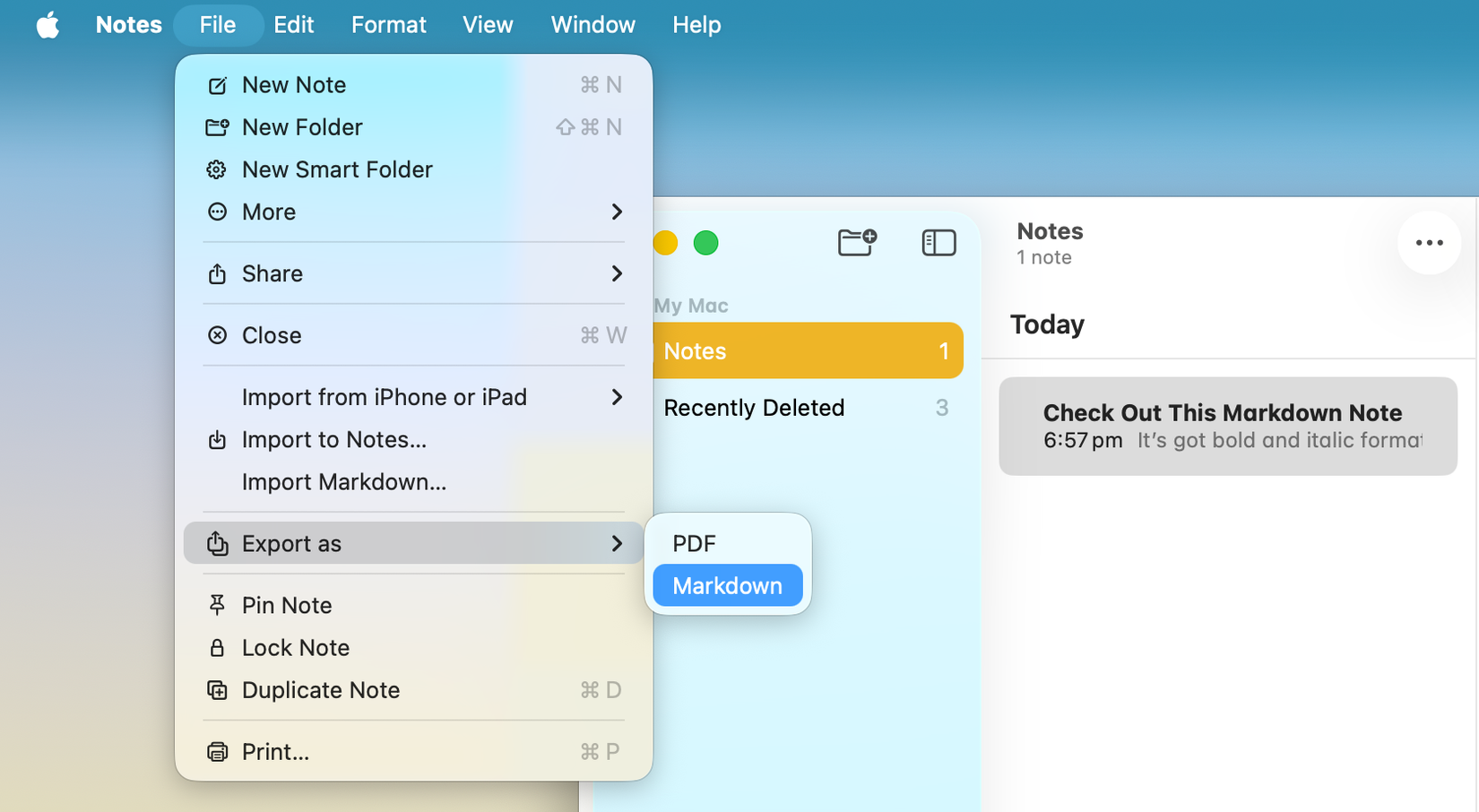Screen dimensions: 1479x812
Task: Choose New Smart Folder menu item
Action: [x=413, y=169]
